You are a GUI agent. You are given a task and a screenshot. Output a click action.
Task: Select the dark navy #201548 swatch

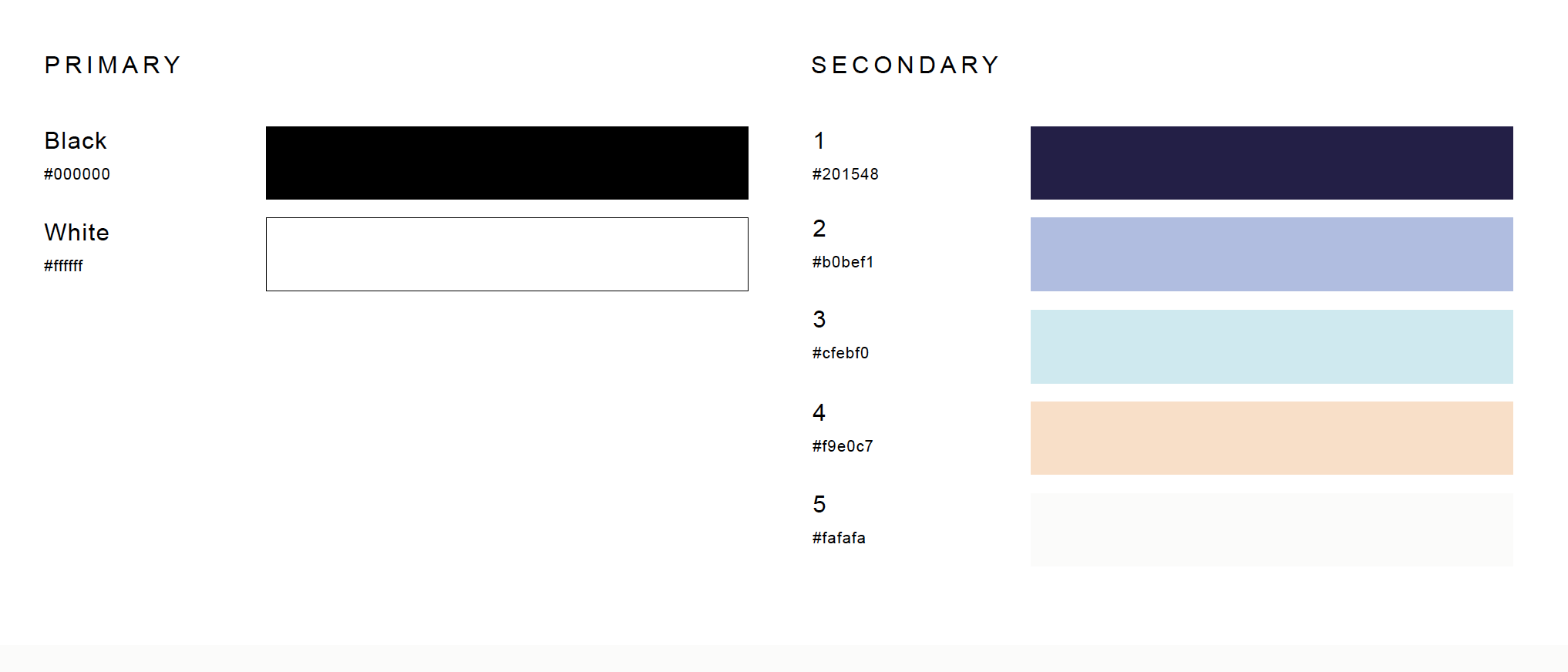1272,163
